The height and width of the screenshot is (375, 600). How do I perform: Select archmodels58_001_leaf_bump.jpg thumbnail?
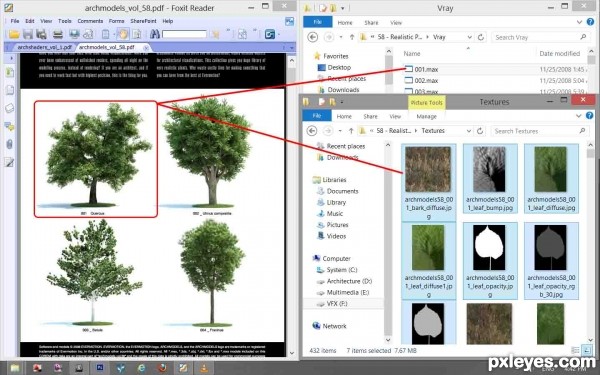pyautogui.click(x=490, y=178)
